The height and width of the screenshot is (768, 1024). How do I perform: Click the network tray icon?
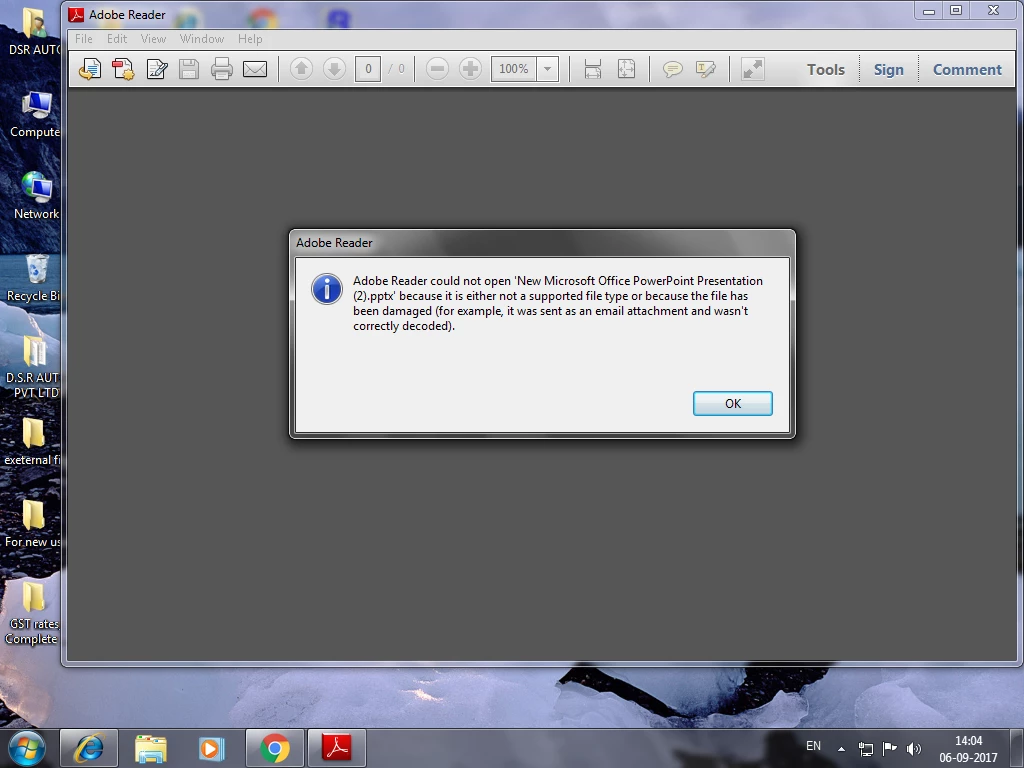(866, 749)
